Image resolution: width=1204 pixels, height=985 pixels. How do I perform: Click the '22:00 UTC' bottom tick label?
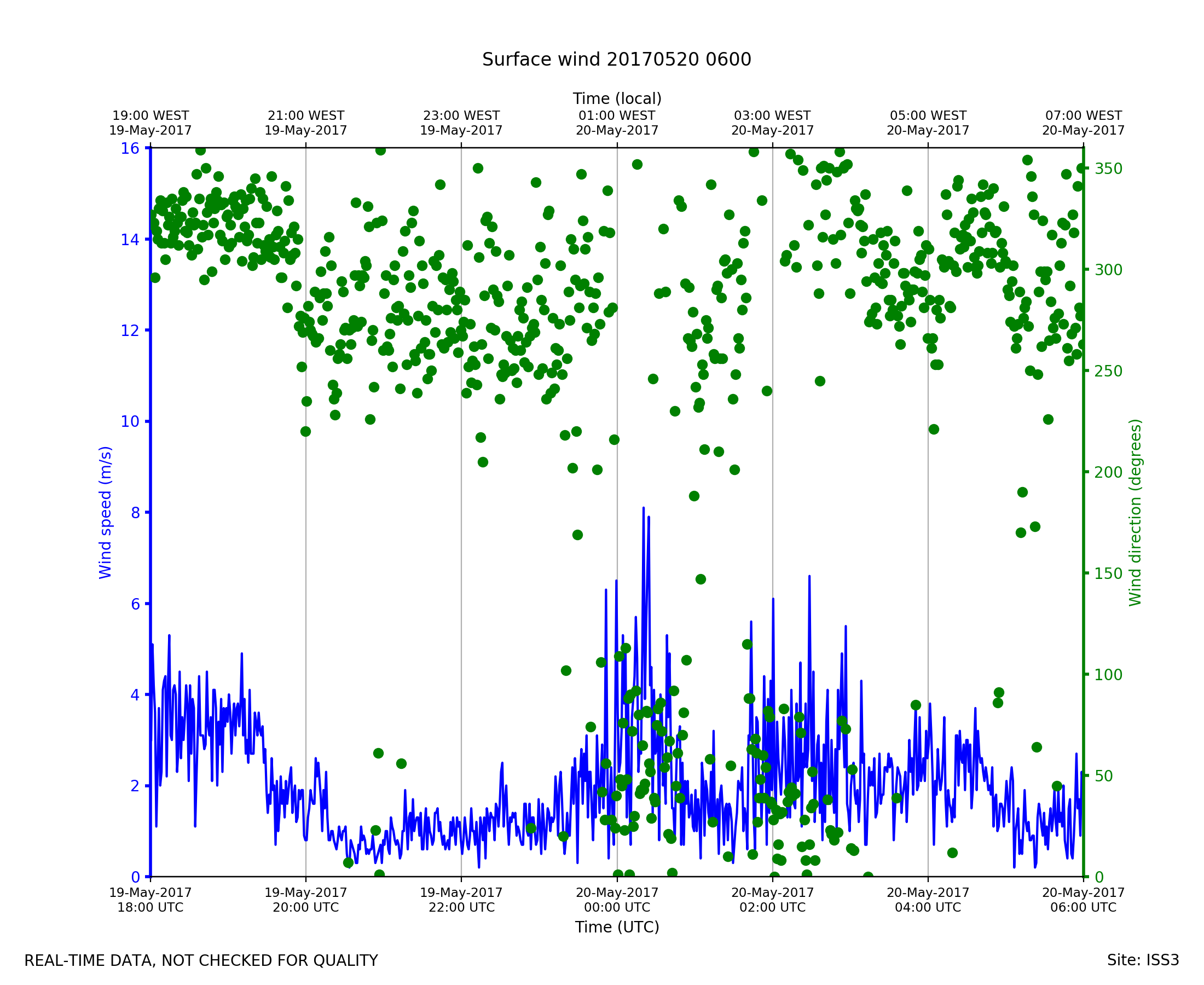(x=461, y=907)
